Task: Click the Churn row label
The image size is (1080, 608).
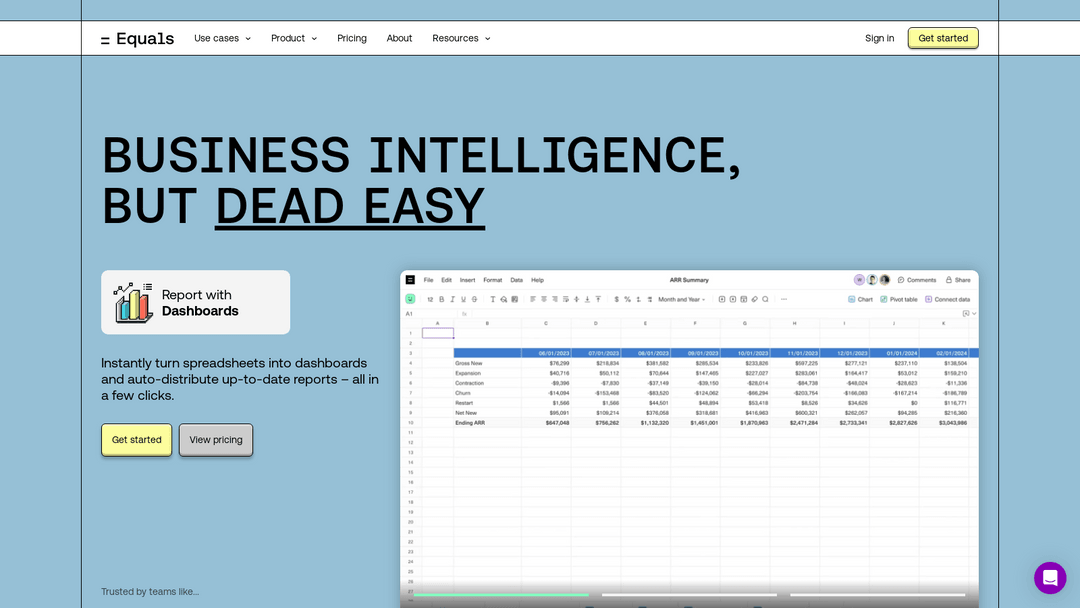Action: 463,393
